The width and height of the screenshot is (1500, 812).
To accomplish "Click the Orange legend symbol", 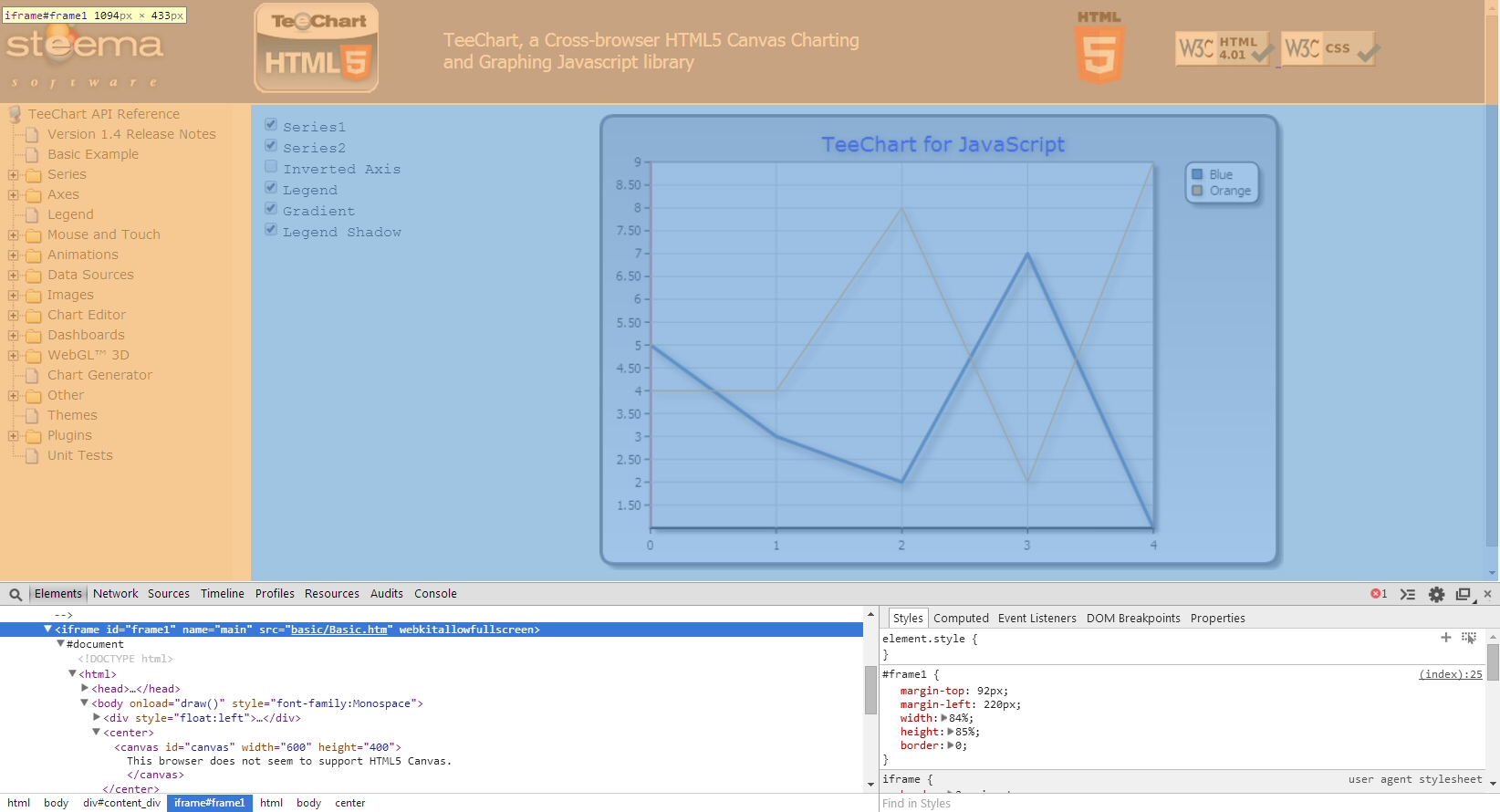I will point(1197,191).
